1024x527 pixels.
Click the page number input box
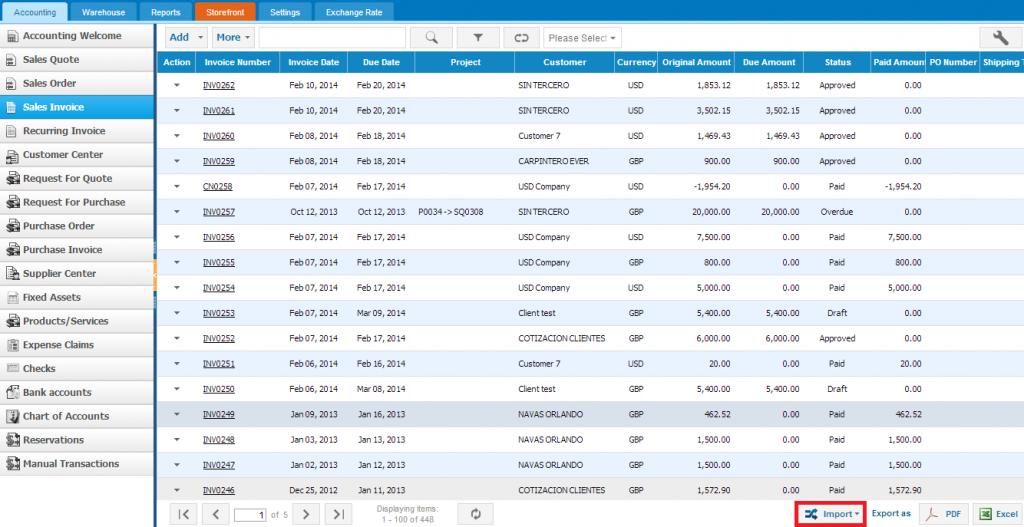pyautogui.click(x=250, y=515)
